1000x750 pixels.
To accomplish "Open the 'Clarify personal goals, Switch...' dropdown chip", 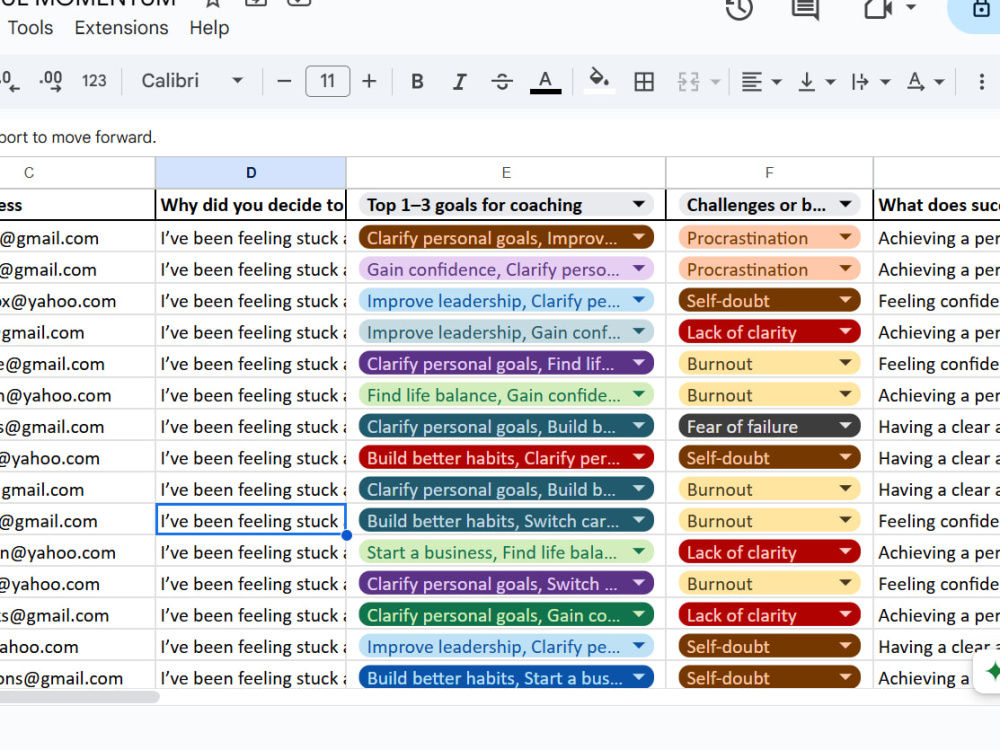I will click(x=506, y=584).
